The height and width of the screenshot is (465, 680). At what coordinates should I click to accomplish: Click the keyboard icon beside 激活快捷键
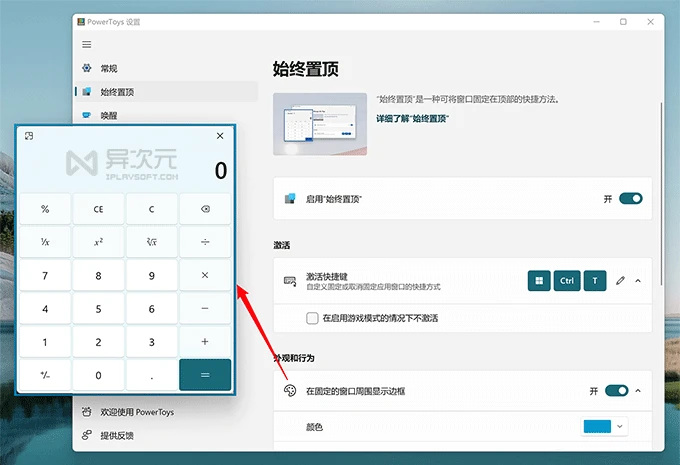coord(290,281)
